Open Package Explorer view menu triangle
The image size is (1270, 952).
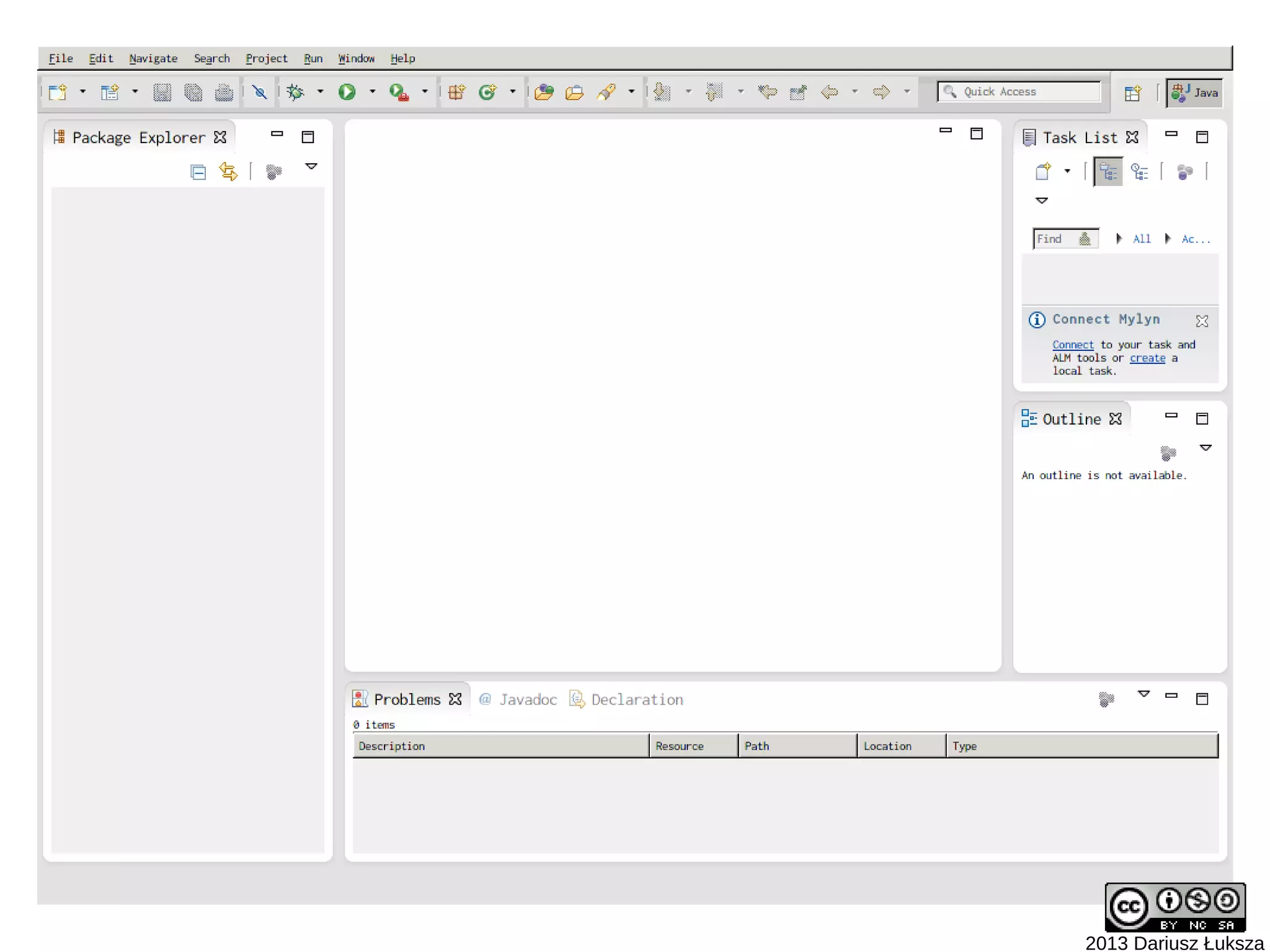pos(311,166)
